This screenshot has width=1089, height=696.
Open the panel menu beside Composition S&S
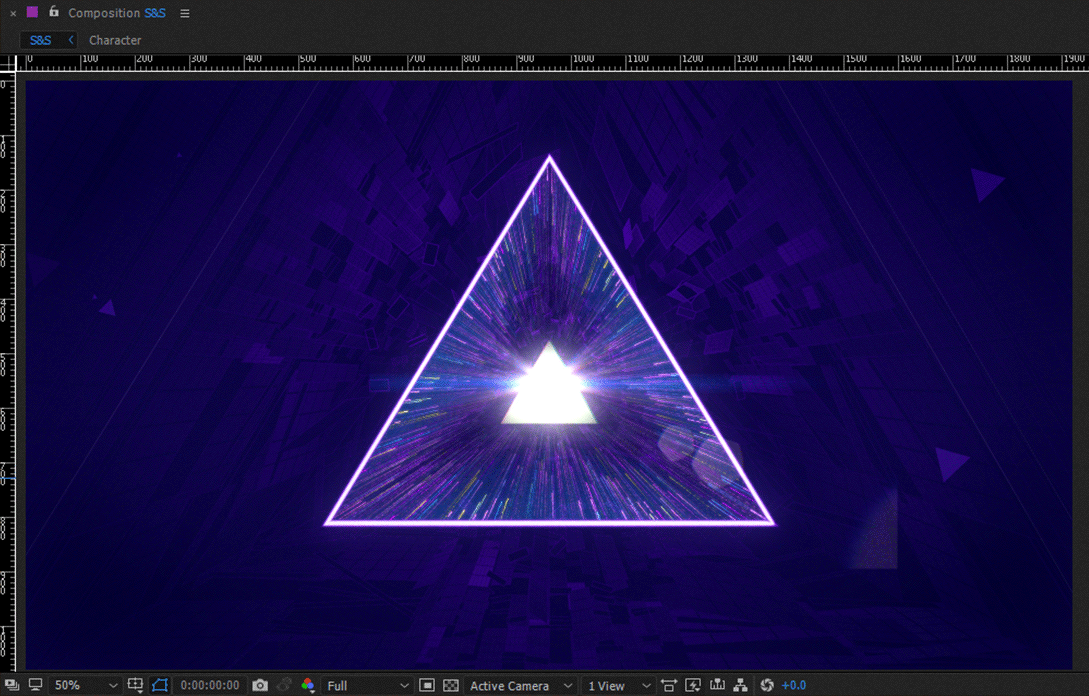point(184,13)
